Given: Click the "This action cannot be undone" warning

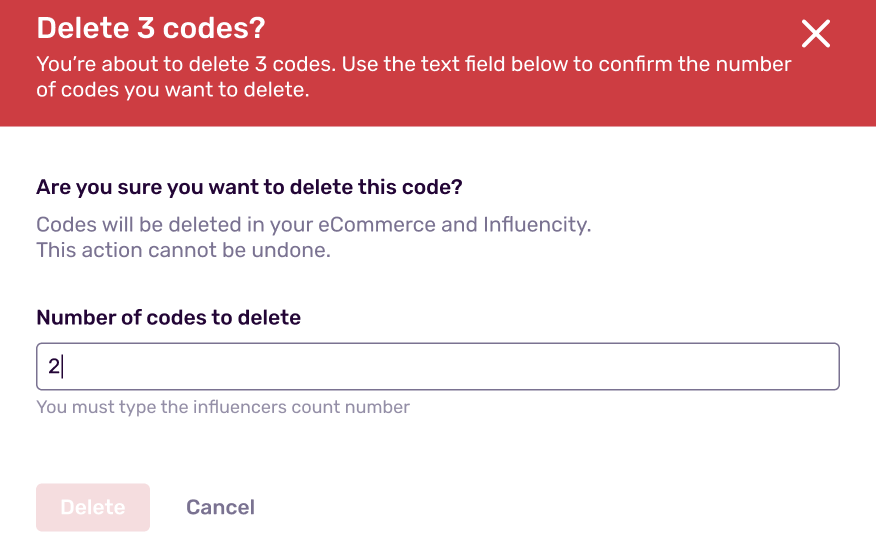Looking at the screenshot, I should pyautogui.click(x=183, y=250).
